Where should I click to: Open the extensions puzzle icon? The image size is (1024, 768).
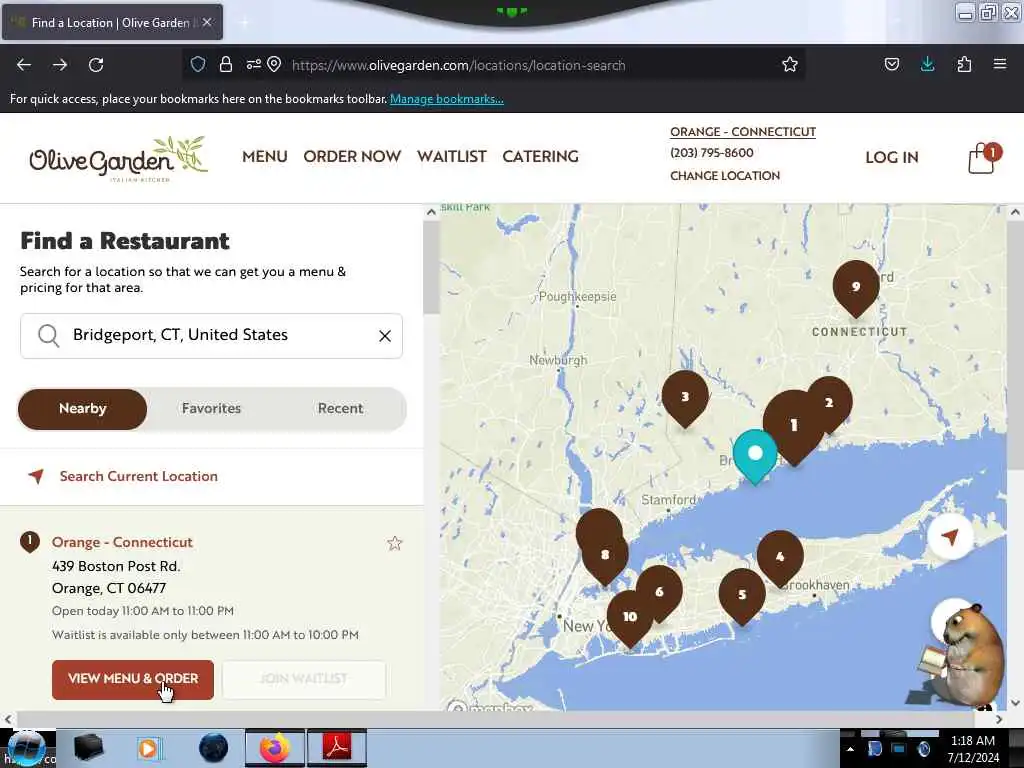(x=964, y=65)
